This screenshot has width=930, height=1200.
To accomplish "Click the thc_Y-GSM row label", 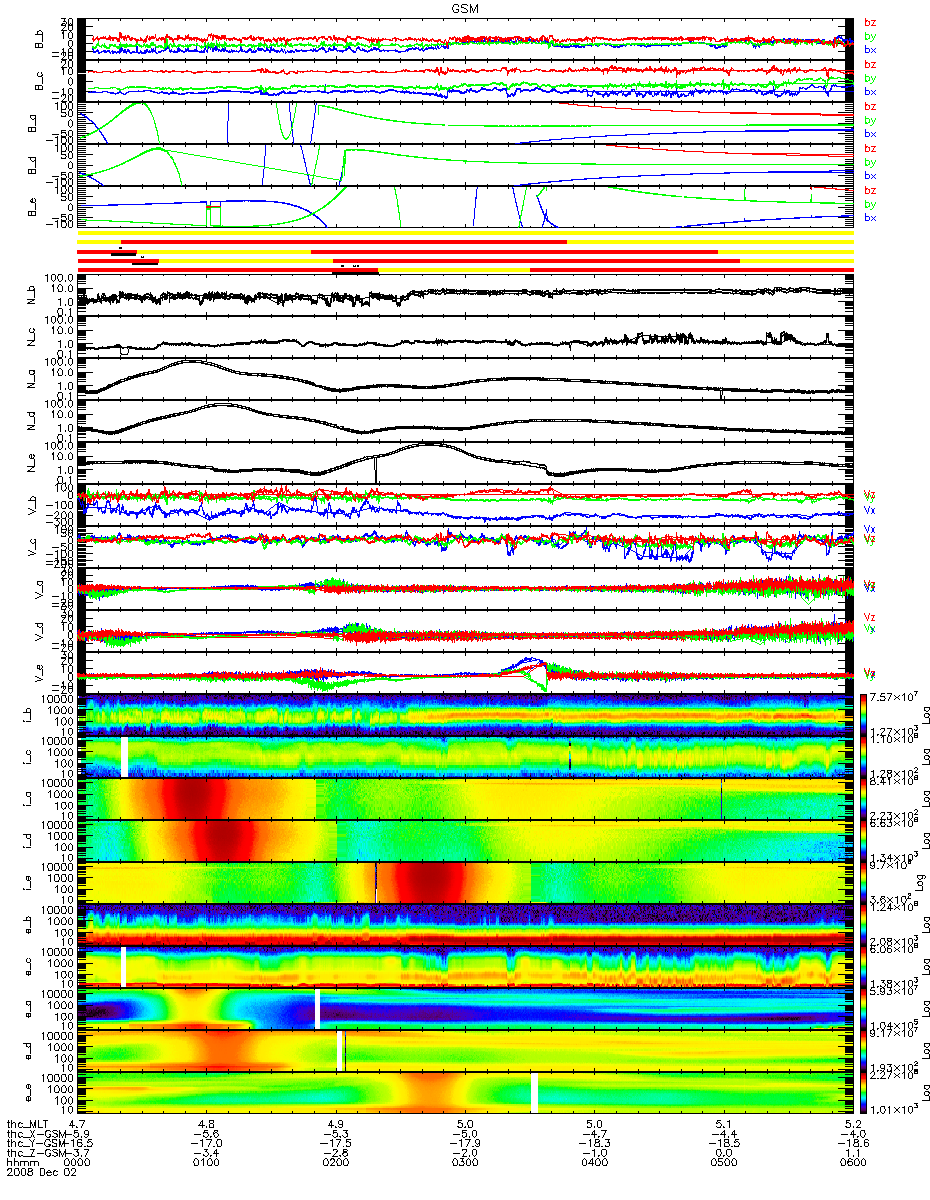I will coord(37,1143).
